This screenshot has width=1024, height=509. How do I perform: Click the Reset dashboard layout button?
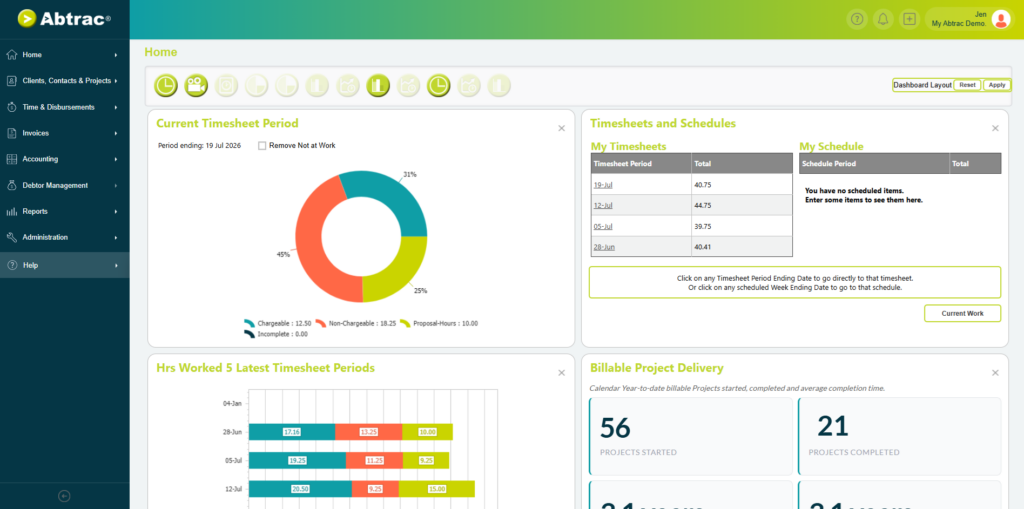tap(967, 85)
